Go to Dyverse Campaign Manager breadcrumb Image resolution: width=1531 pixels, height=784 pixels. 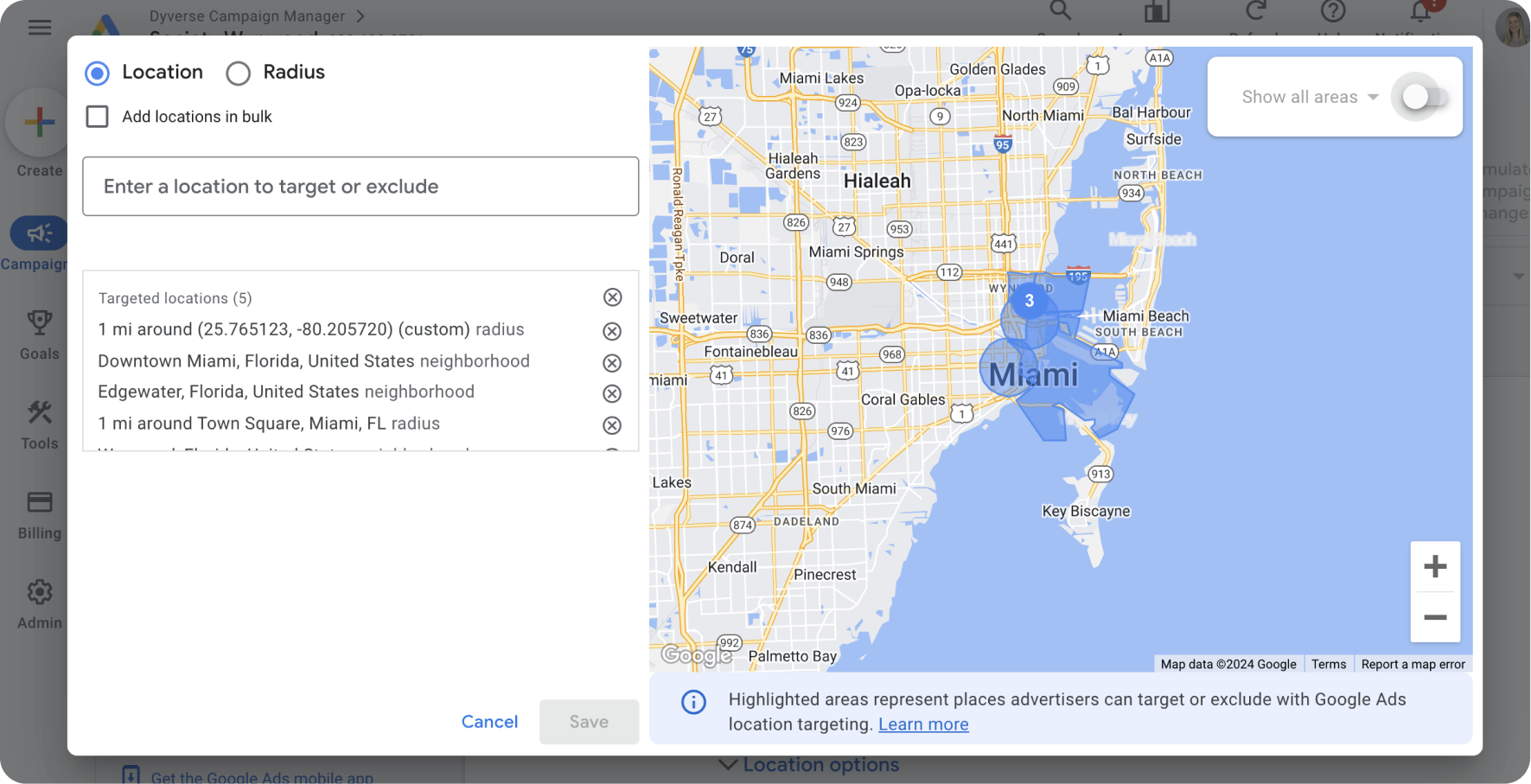(x=246, y=16)
